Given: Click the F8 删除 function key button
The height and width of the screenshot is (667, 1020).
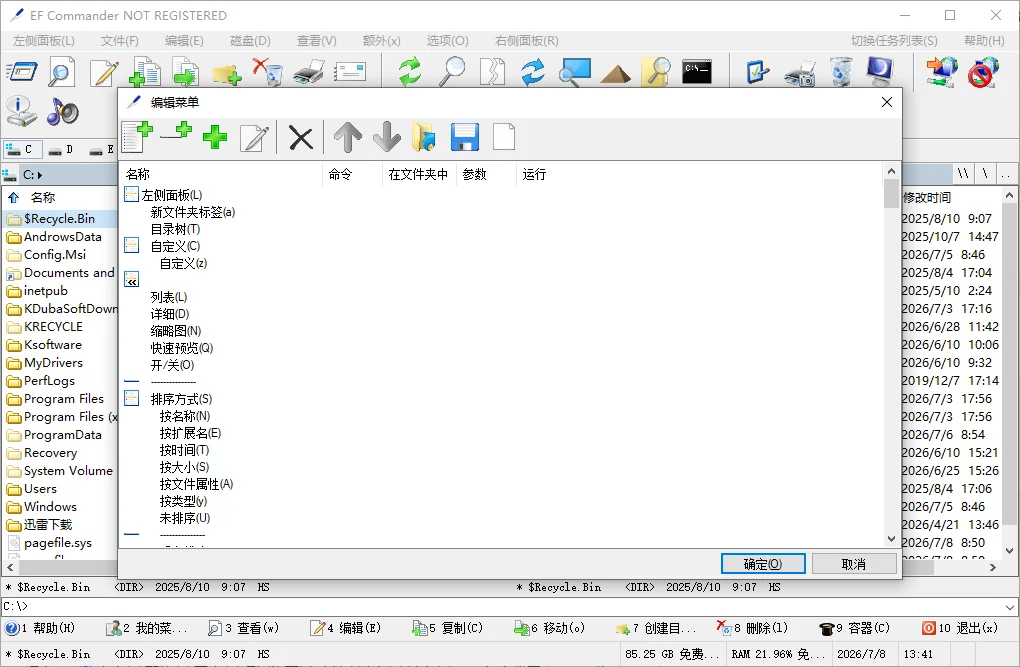Looking at the screenshot, I should tap(753, 628).
